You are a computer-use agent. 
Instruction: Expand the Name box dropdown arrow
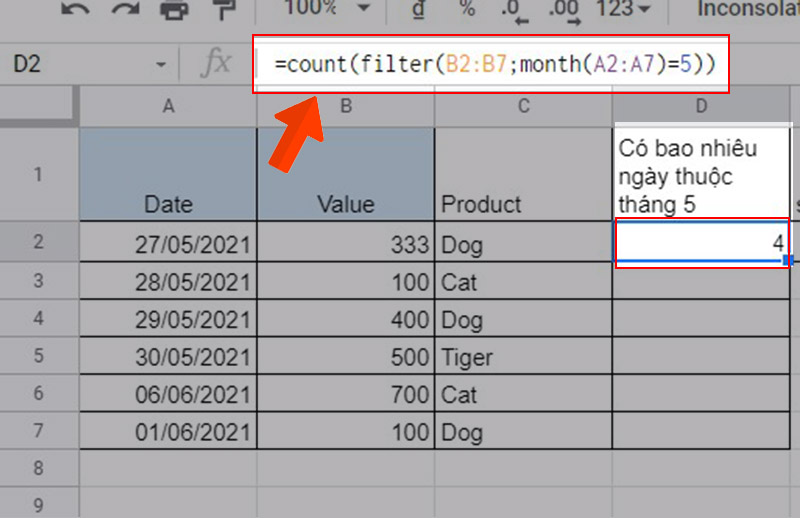[162, 65]
